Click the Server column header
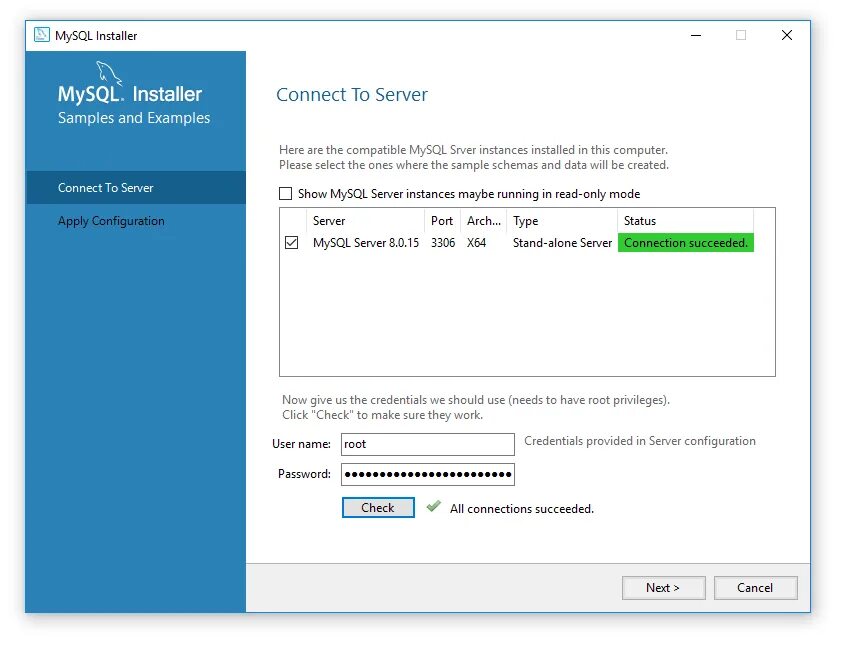The width and height of the screenshot is (858, 645). 365,221
